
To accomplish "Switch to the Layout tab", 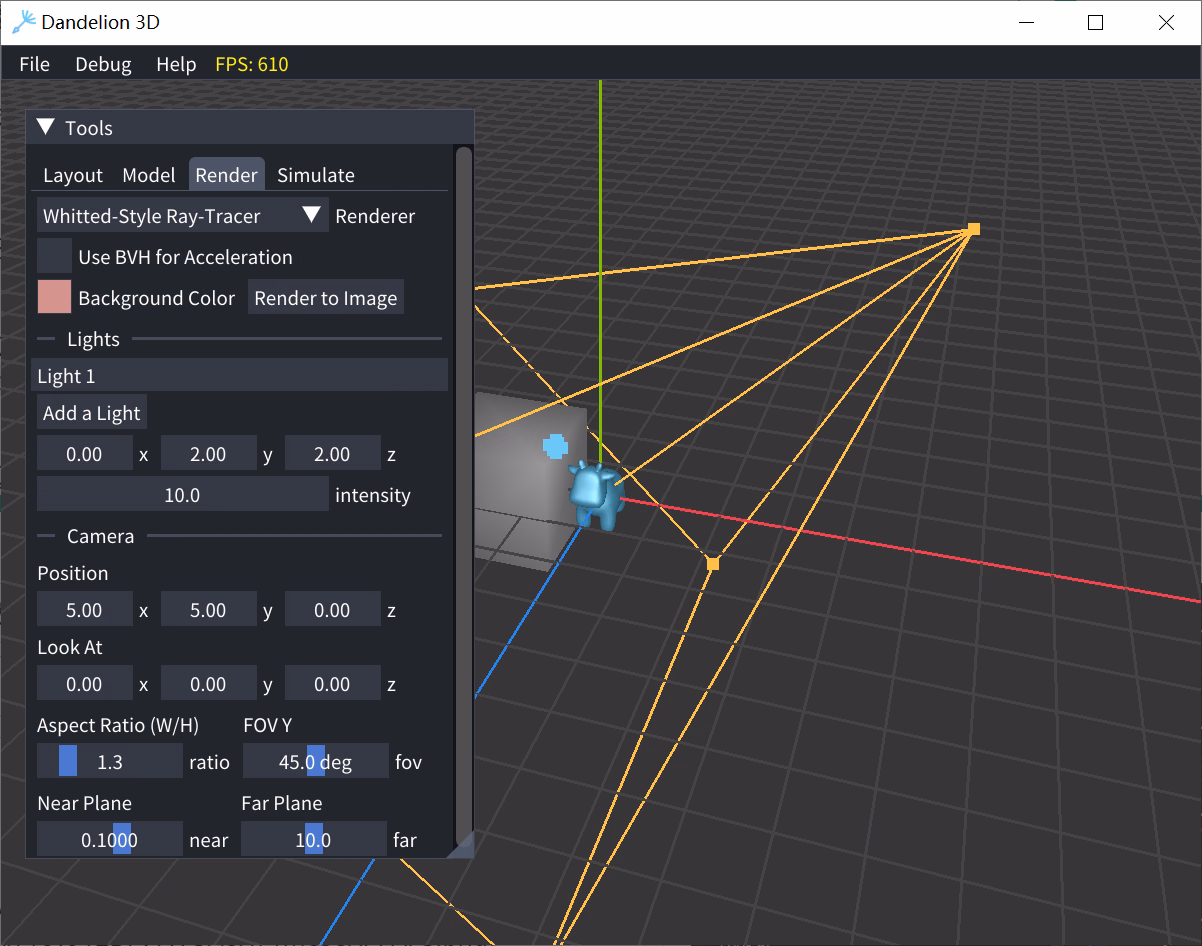I will 72,175.
